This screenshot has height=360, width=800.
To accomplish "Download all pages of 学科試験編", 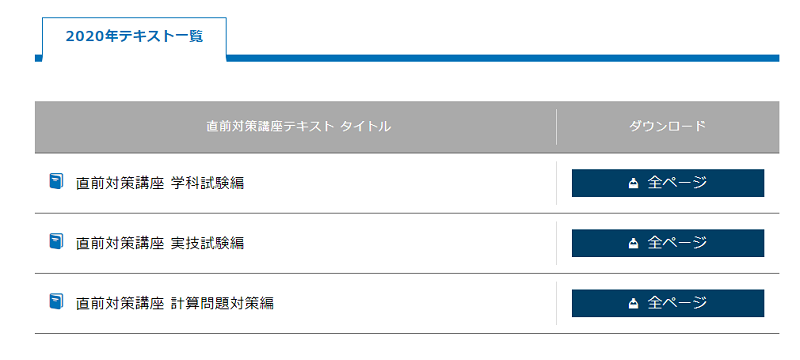I will pos(668,183).
